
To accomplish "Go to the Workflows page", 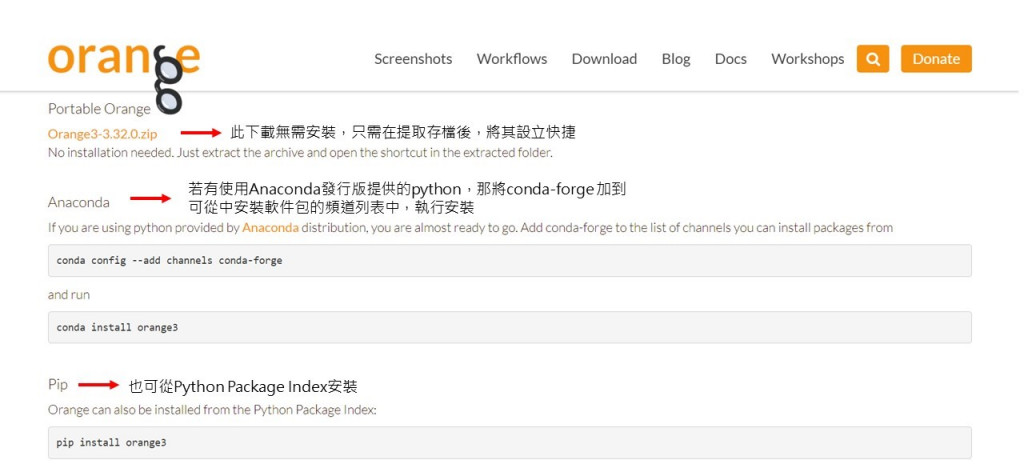I will (512, 59).
